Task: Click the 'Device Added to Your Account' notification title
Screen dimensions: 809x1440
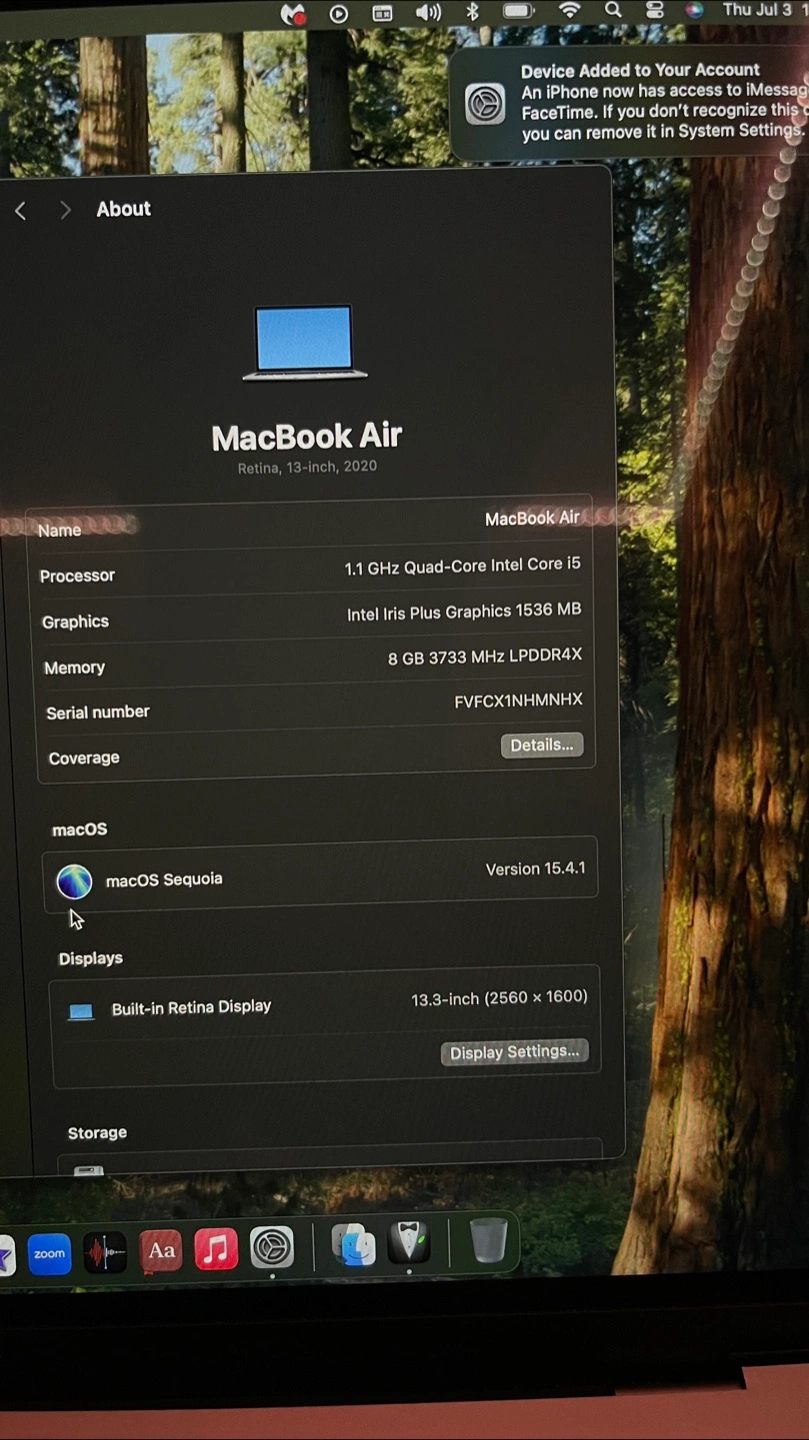Action: coord(640,70)
